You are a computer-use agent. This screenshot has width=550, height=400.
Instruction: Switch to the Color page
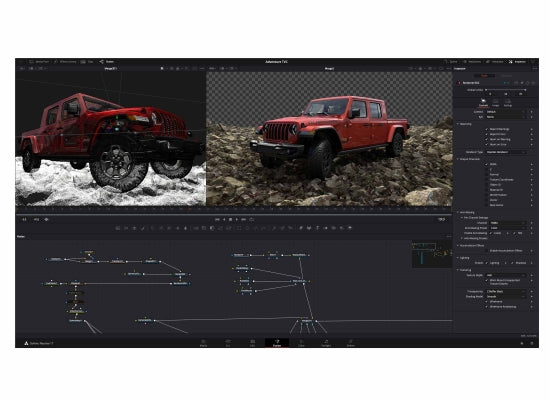(x=301, y=343)
